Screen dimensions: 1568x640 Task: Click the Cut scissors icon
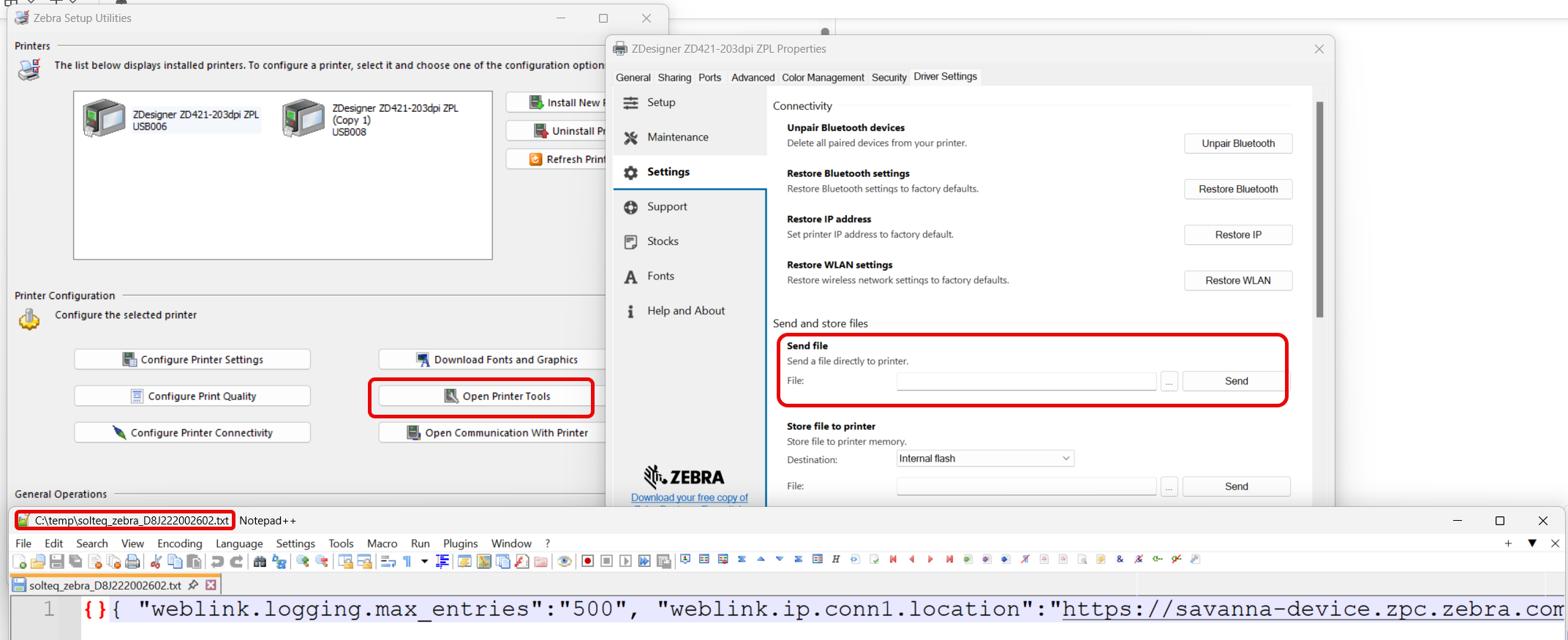click(156, 562)
